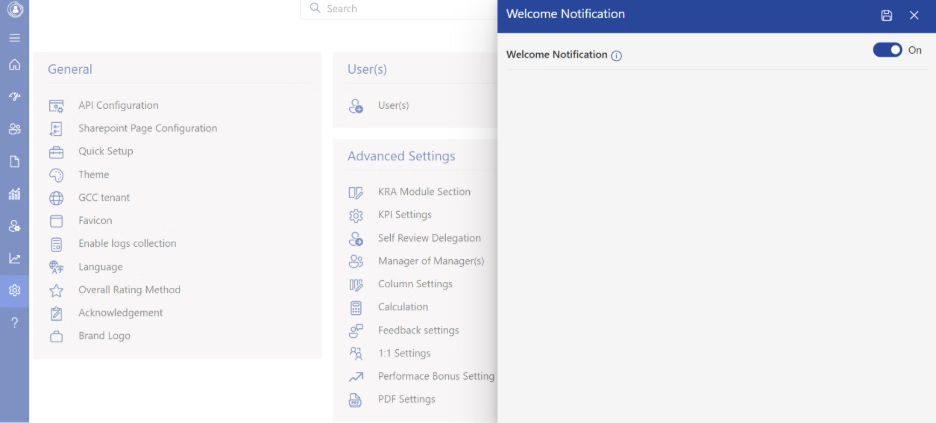Click the Favicon window icon
Viewport: 936px width, 423px height.
point(56,221)
